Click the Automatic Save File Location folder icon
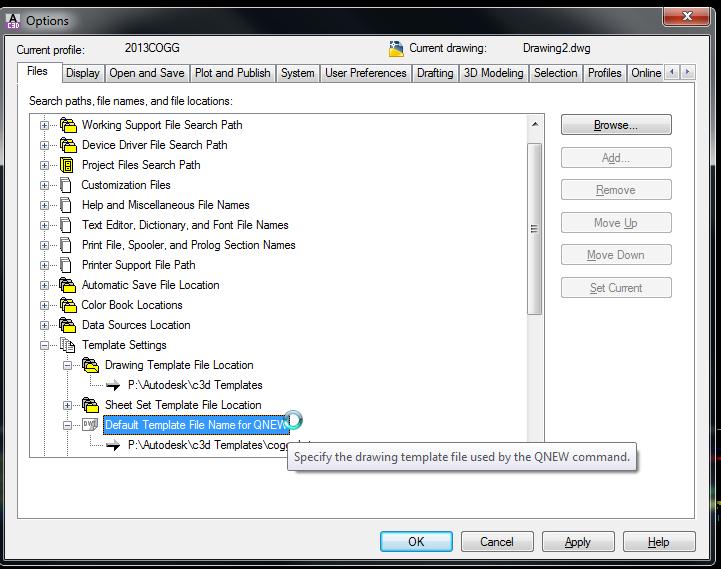The width and height of the screenshot is (721, 569). pyautogui.click(x=68, y=285)
